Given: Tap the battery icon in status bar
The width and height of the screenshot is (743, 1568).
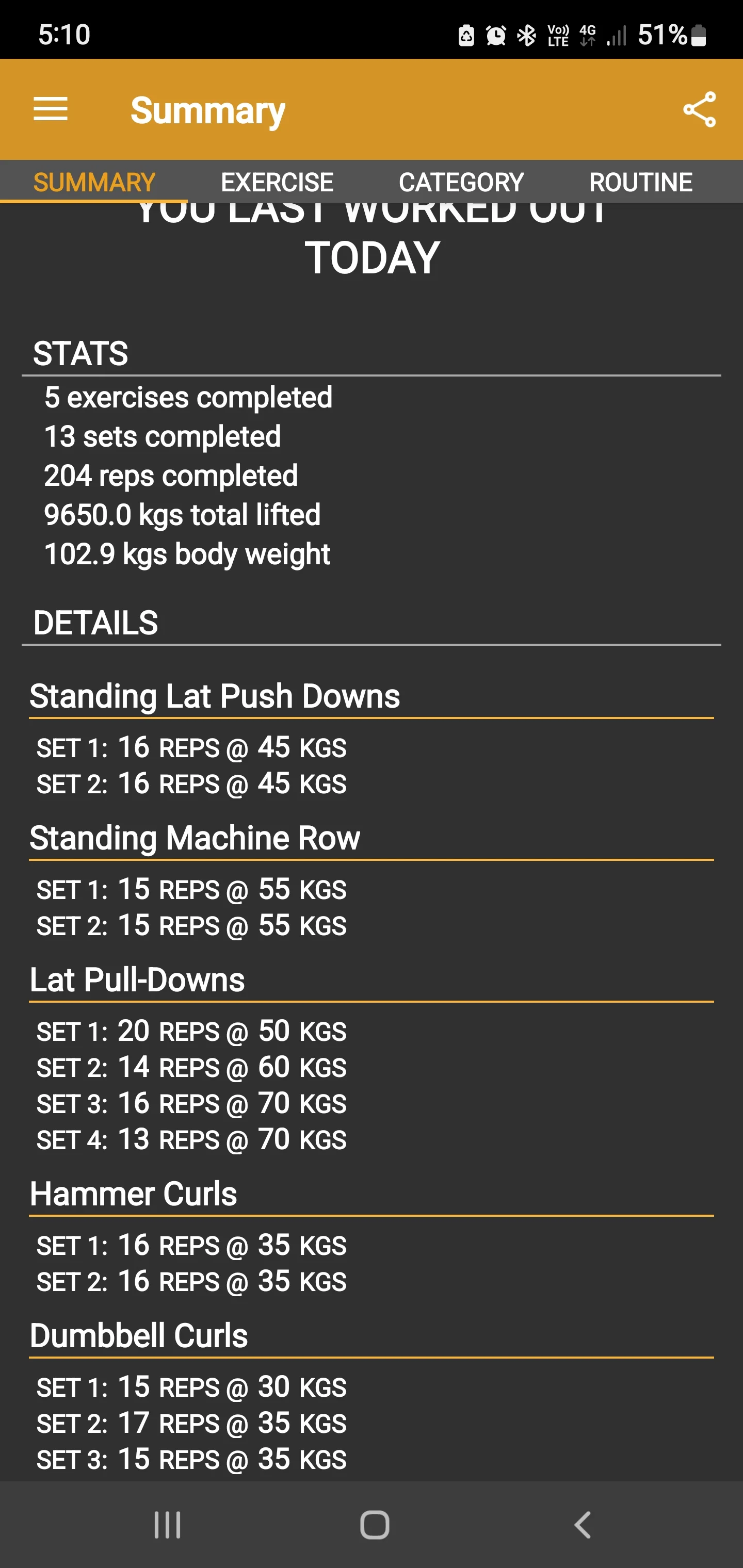Looking at the screenshot, I should click(699, 35).
